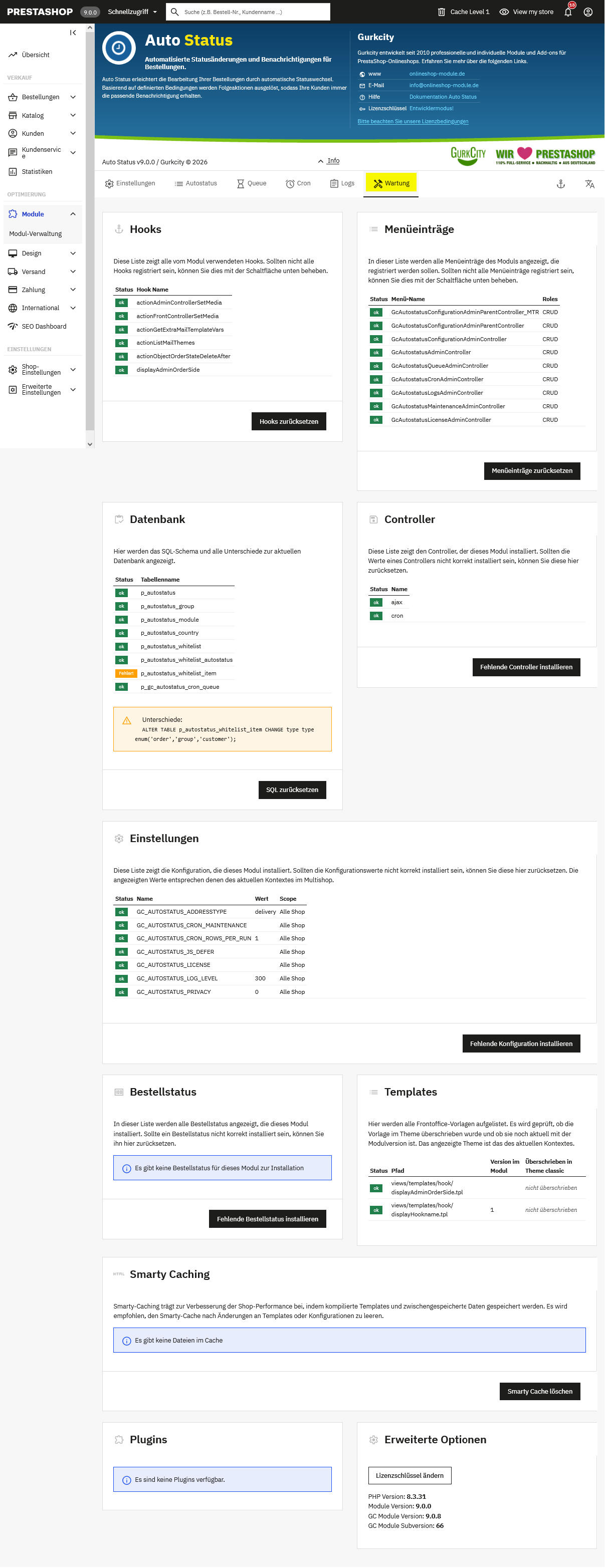Click hook name displayAdminOrderSide

click(x=168, y=370)
